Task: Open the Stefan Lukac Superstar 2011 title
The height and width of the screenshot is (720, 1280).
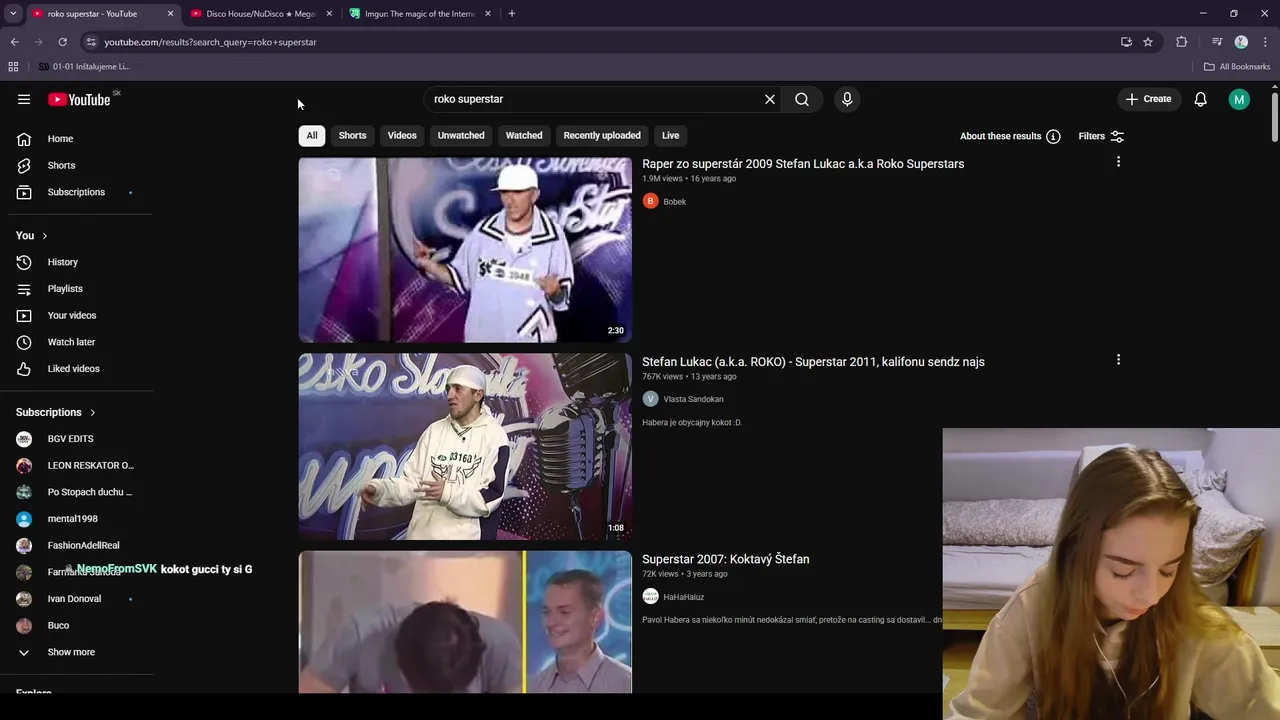Action: tap(813, 362)
